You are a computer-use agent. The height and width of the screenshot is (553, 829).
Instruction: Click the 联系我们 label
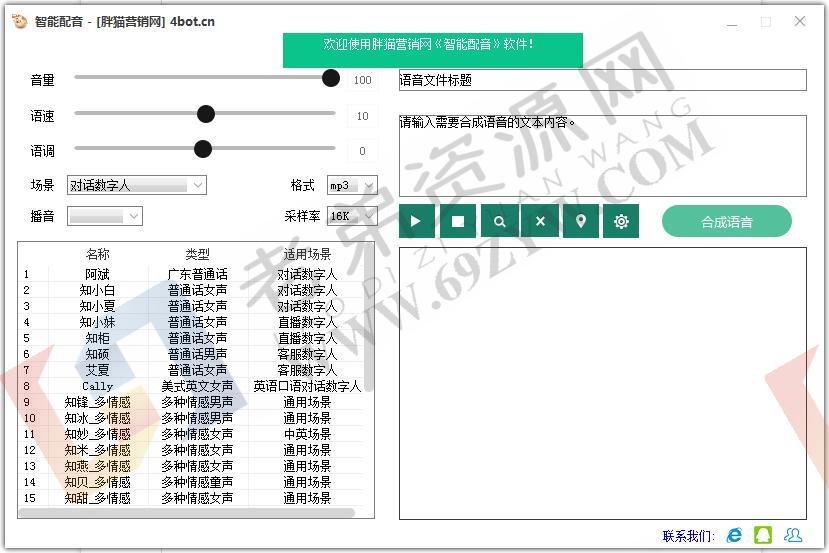tap(688, 536)
